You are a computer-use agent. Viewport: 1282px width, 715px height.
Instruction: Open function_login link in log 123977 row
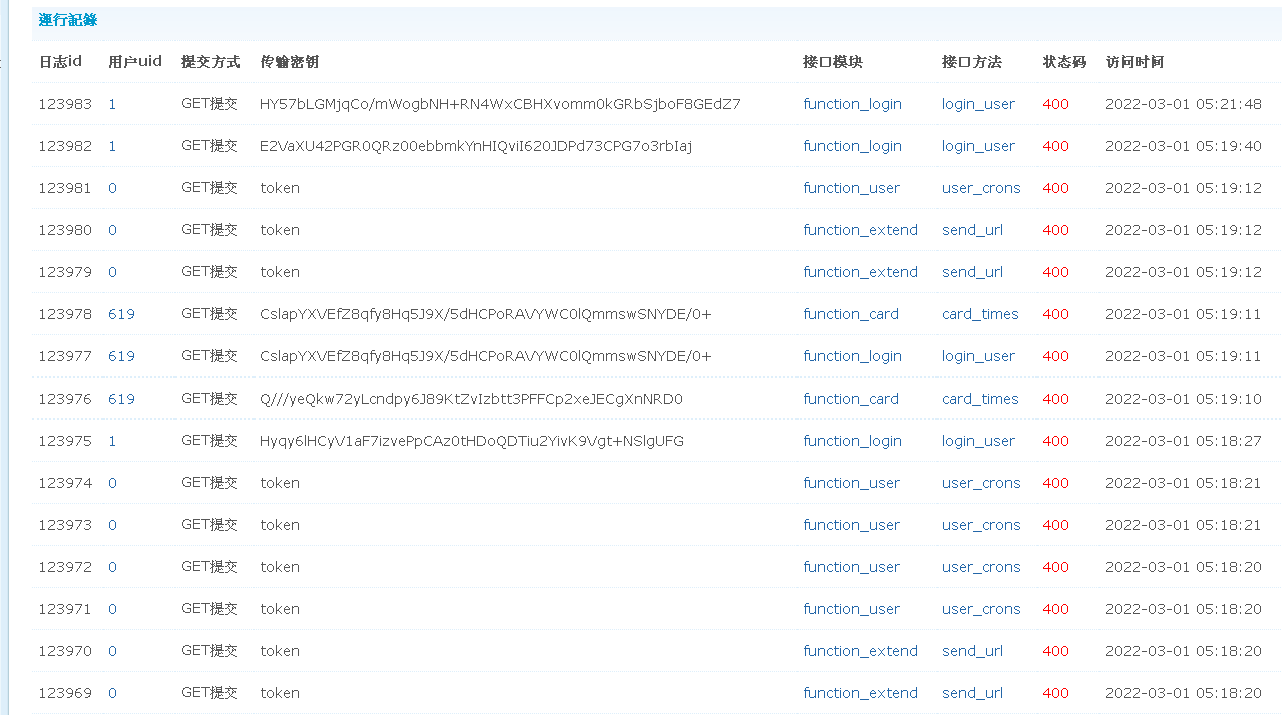pos(852,356)
